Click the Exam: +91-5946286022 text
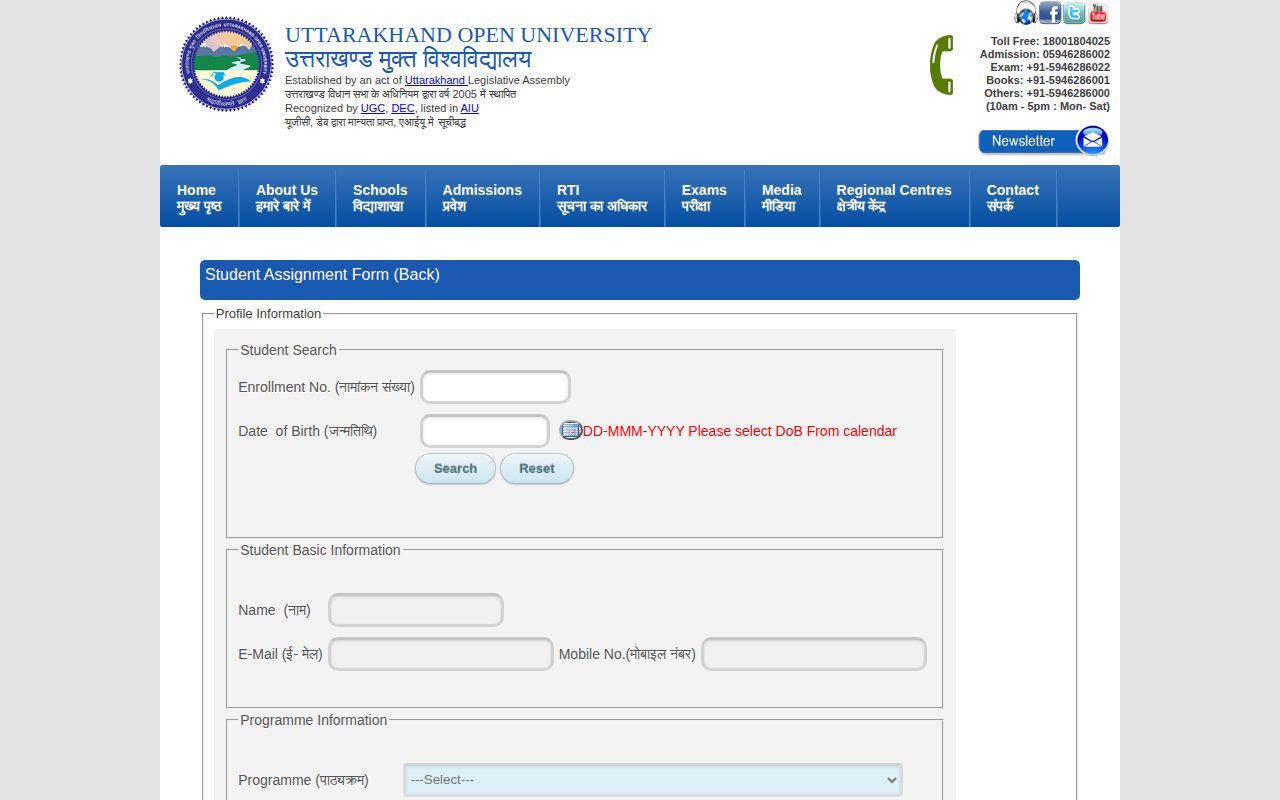 coord(1050,67)
